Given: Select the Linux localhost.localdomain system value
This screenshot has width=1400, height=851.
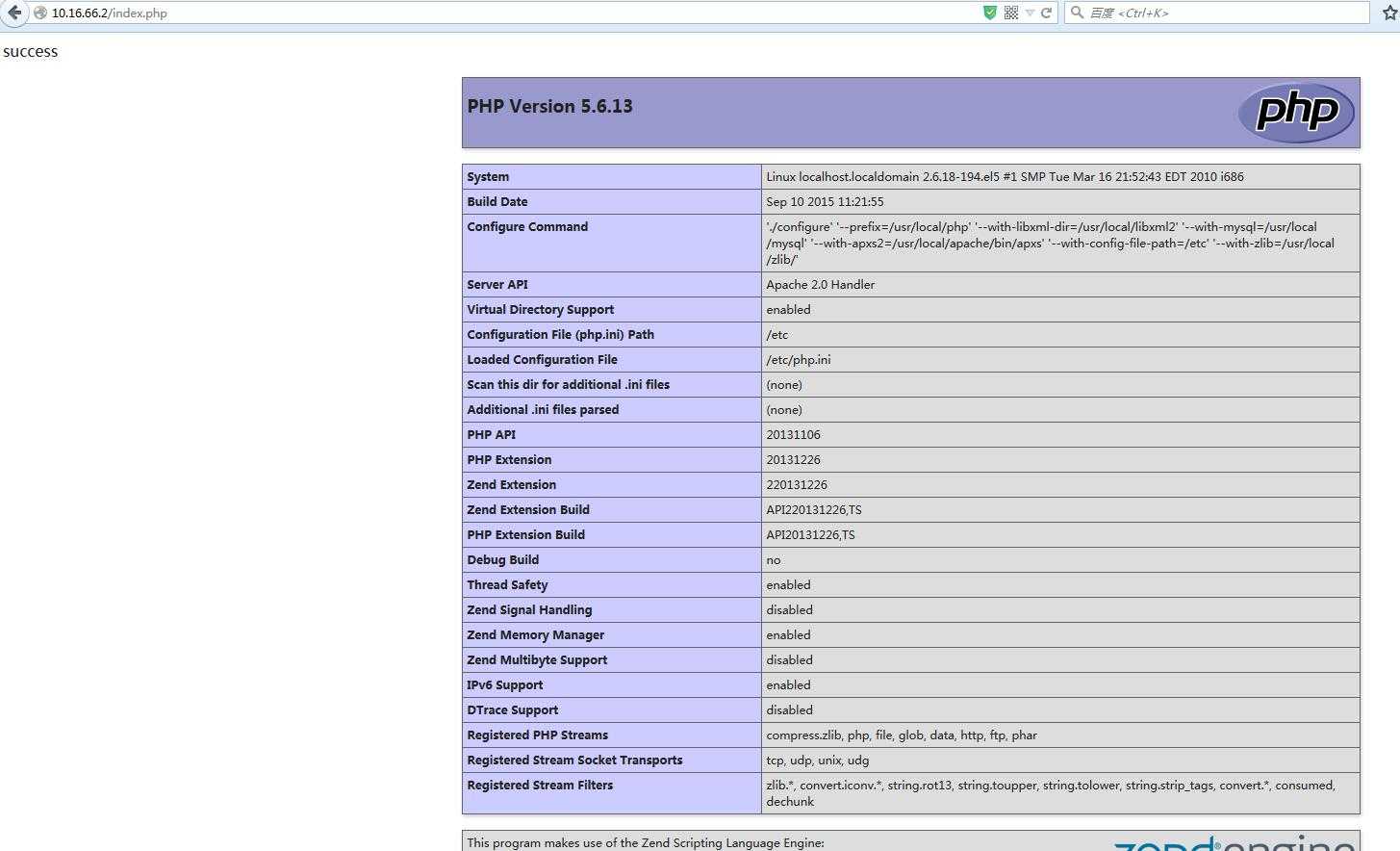Looking at the screenshot, I should 1005,177.
